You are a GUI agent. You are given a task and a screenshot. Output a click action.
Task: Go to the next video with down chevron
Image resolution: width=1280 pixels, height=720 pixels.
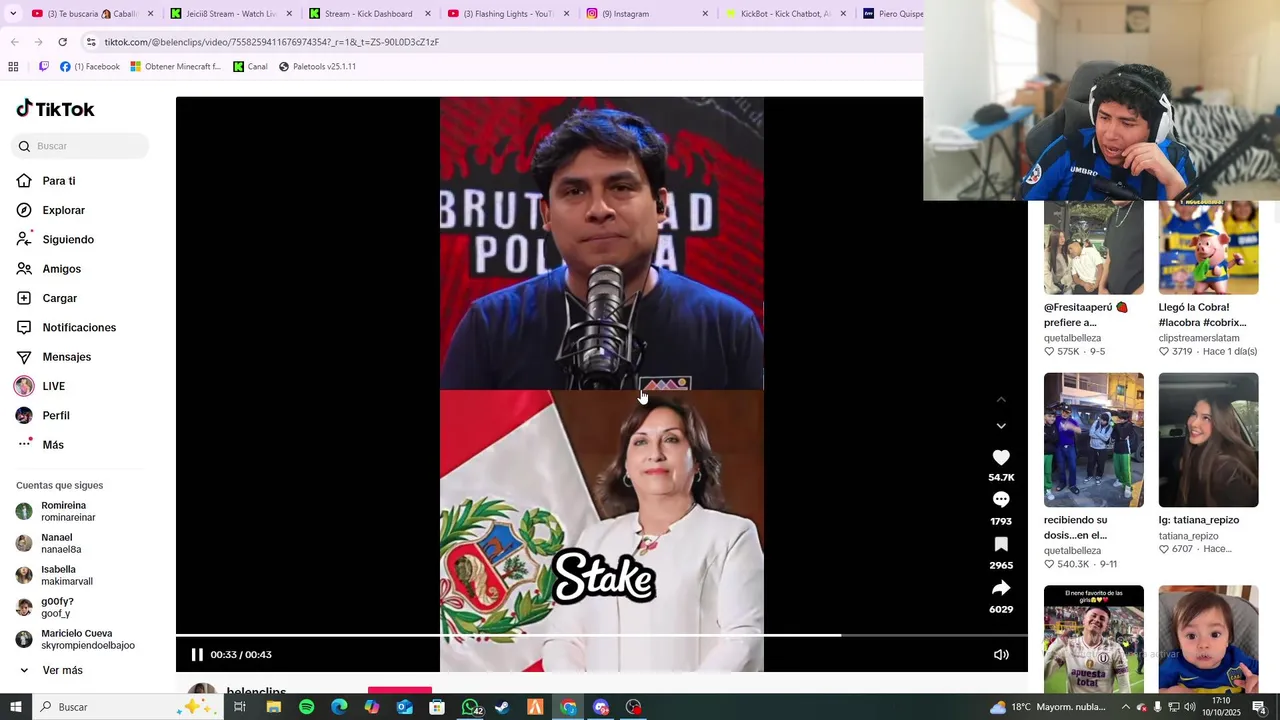pos(1001,426)
